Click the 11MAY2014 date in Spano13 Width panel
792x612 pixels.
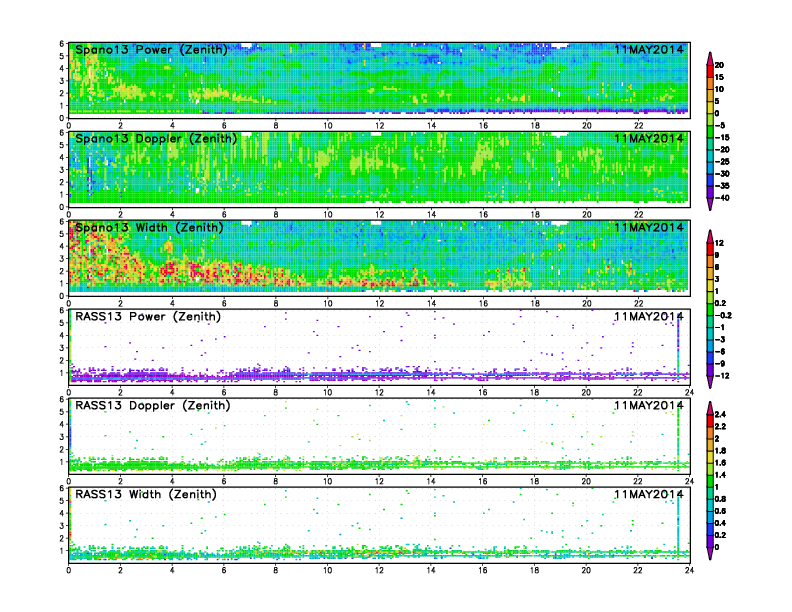[649, 227]
